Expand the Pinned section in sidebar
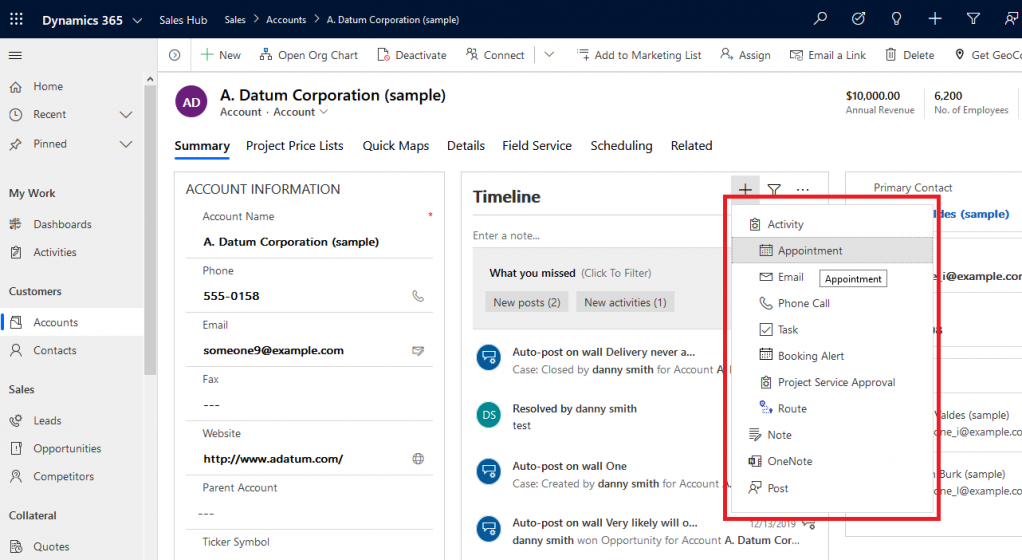The height and width of the screenshot is (560, 1022). pos(126,144)
